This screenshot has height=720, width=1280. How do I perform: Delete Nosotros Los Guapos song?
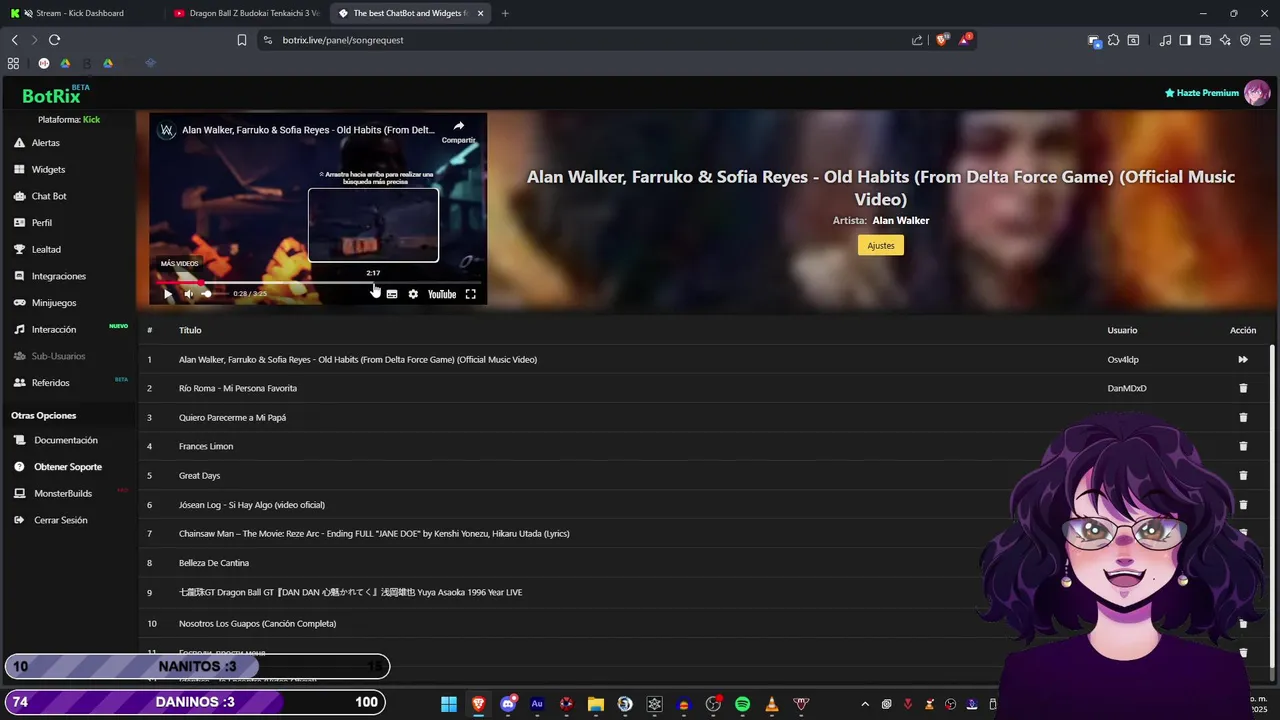pos(1243,623)
